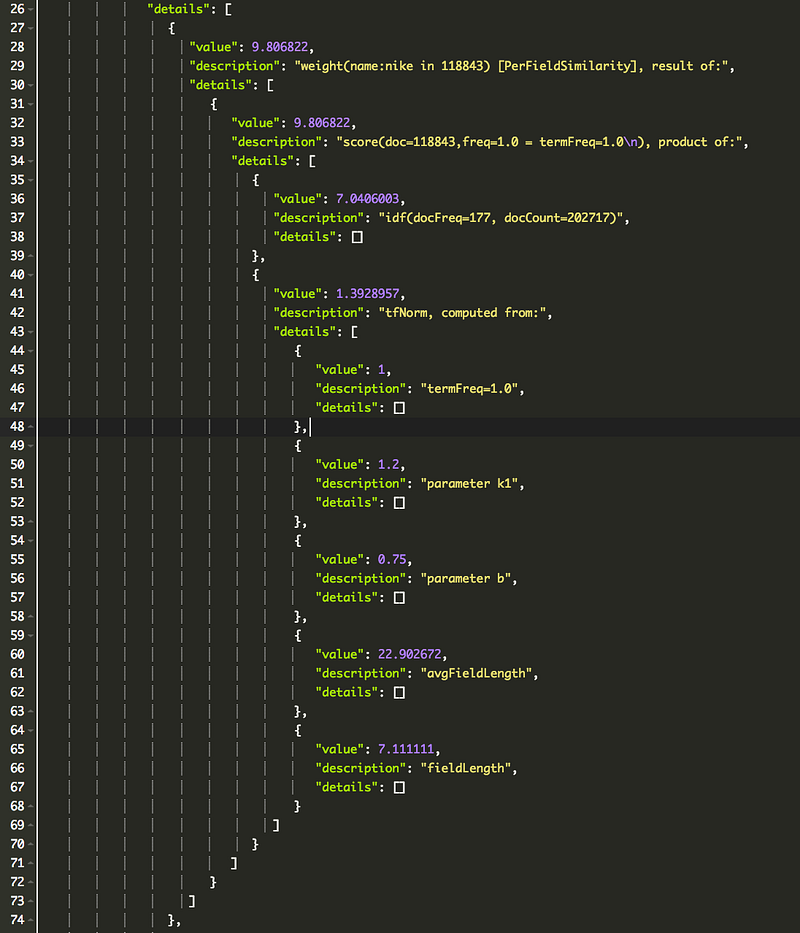Click line number 65 in the gutter
This screenshot has width=800, height=933.
pos(17,750)
